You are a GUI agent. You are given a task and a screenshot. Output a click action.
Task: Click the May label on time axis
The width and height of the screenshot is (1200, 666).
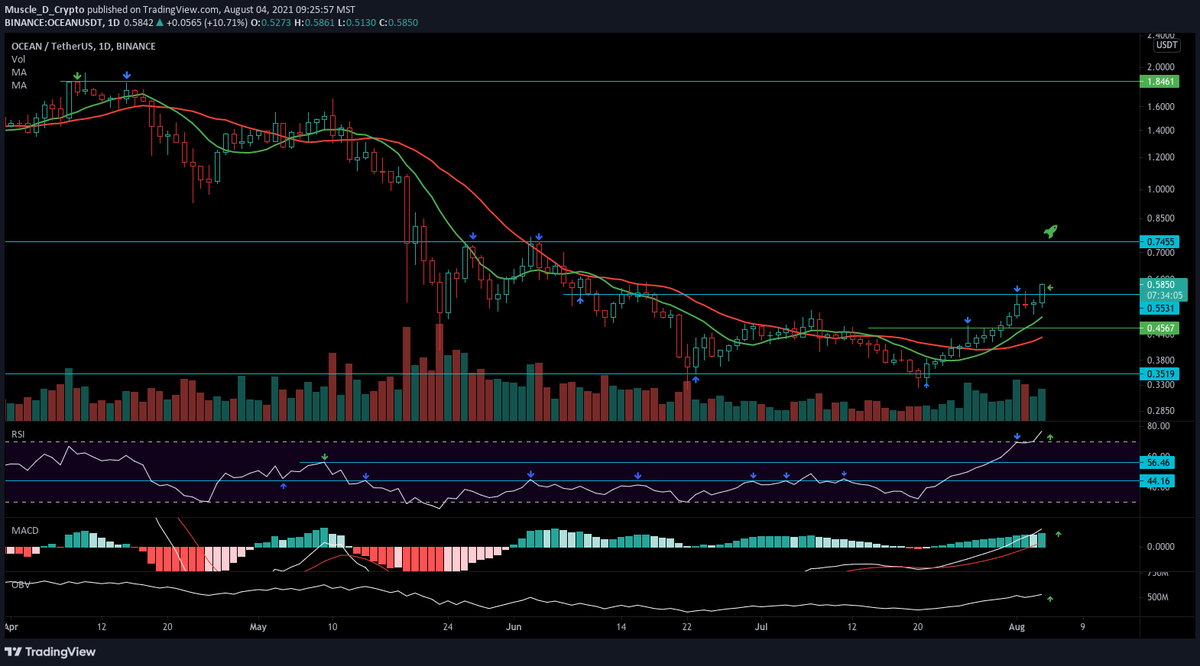pos(259,627)
